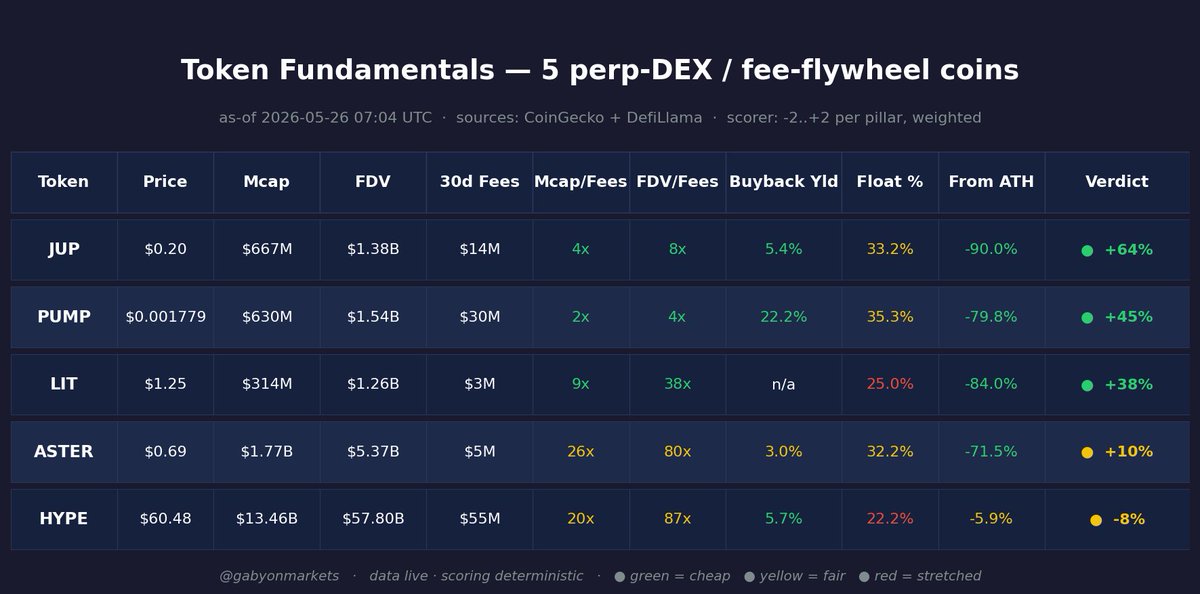This screenshot has height=594, width=1200.
Task: Click the -8% verdict score
Action: (1129, 520)
